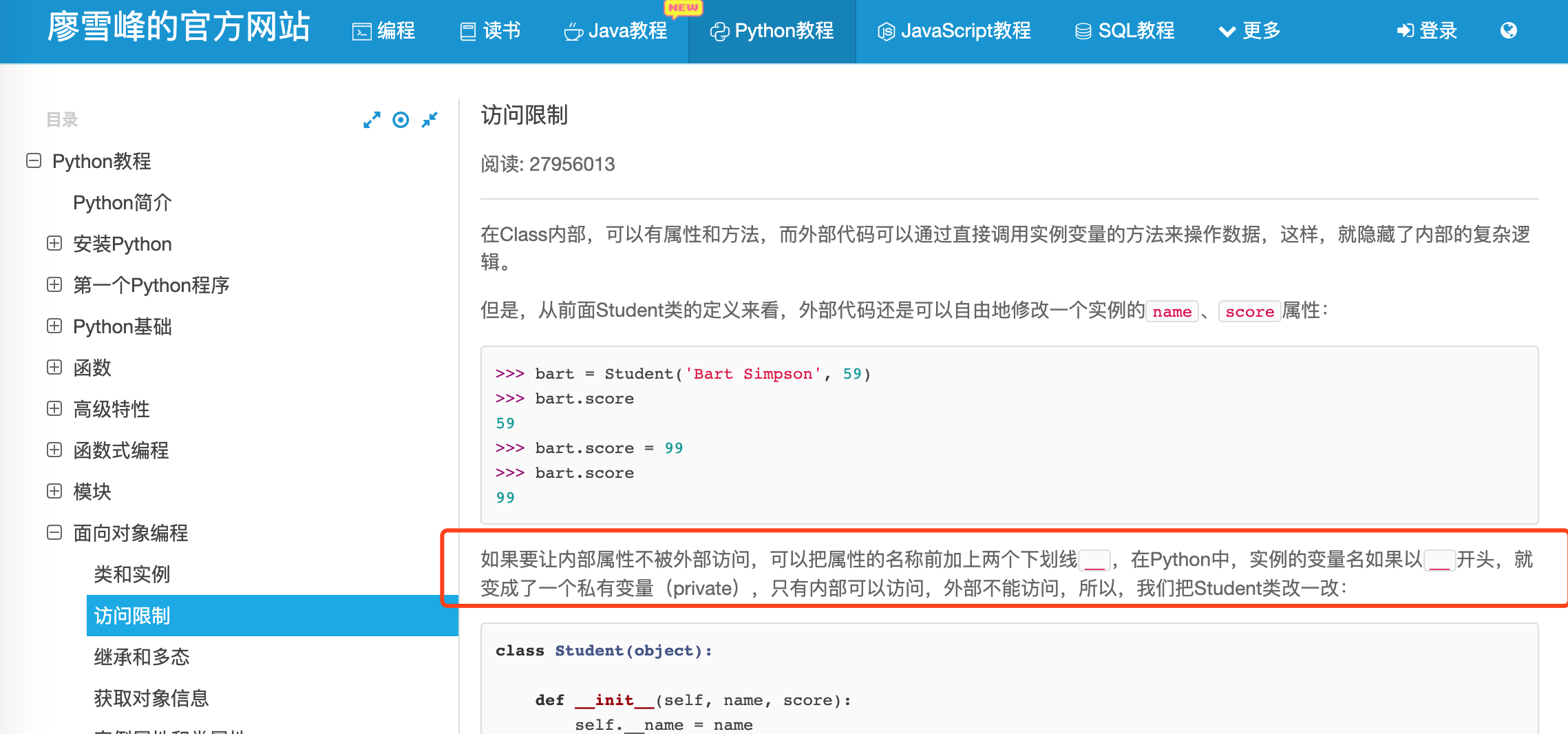Collapse the 面向对象编程 tree node

coord(54,532)
